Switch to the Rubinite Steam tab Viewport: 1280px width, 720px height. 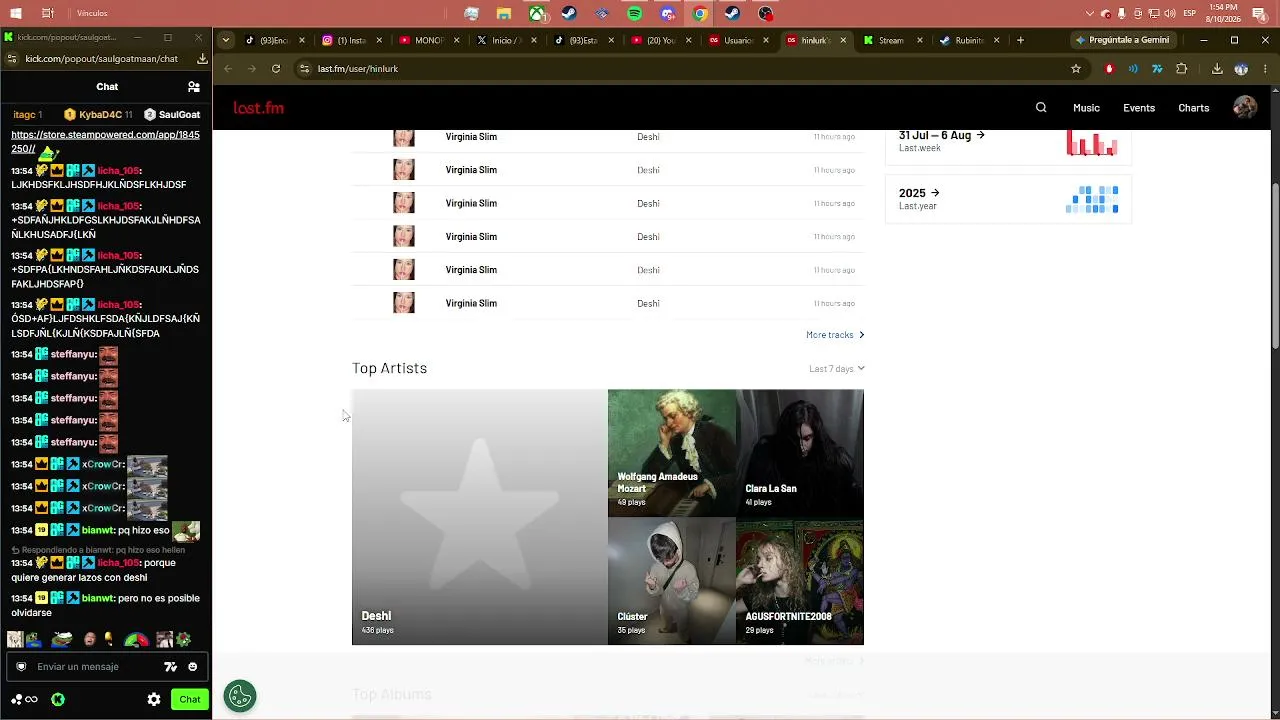(971, 40)
